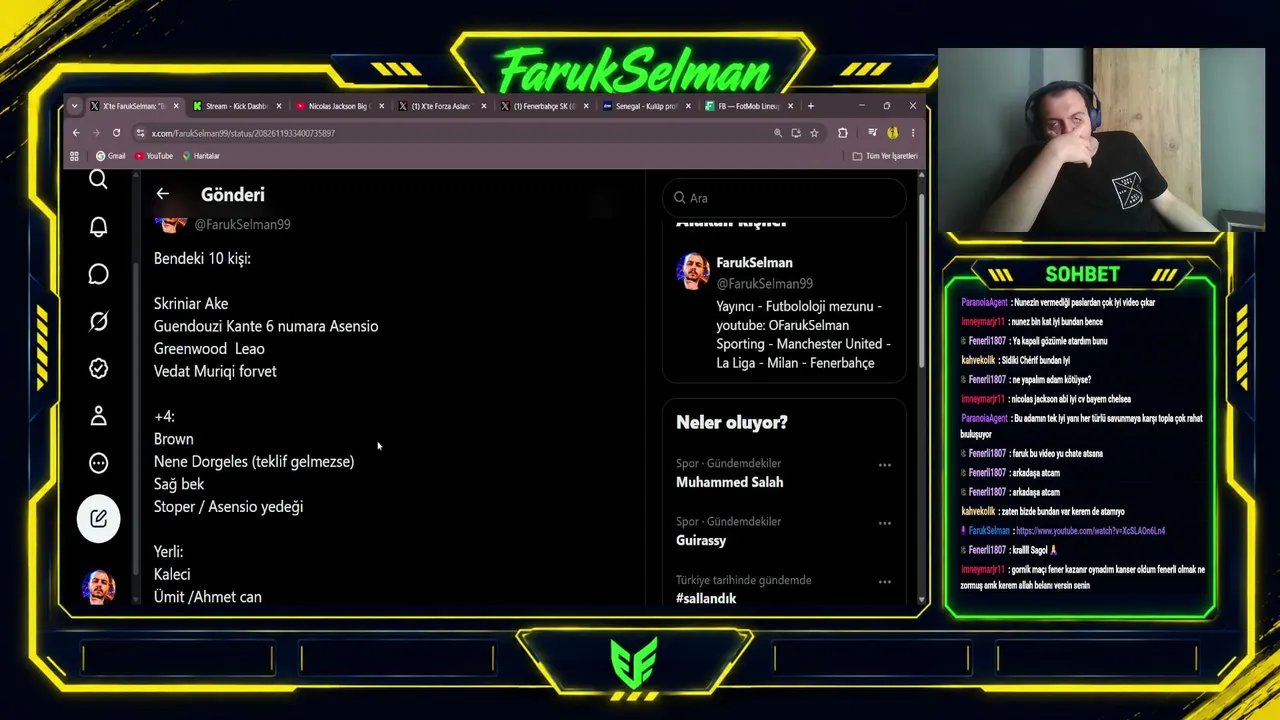Click the install app icon in address bar
The width and height of the screenshot is (1280, 720).
click(796, 133)
